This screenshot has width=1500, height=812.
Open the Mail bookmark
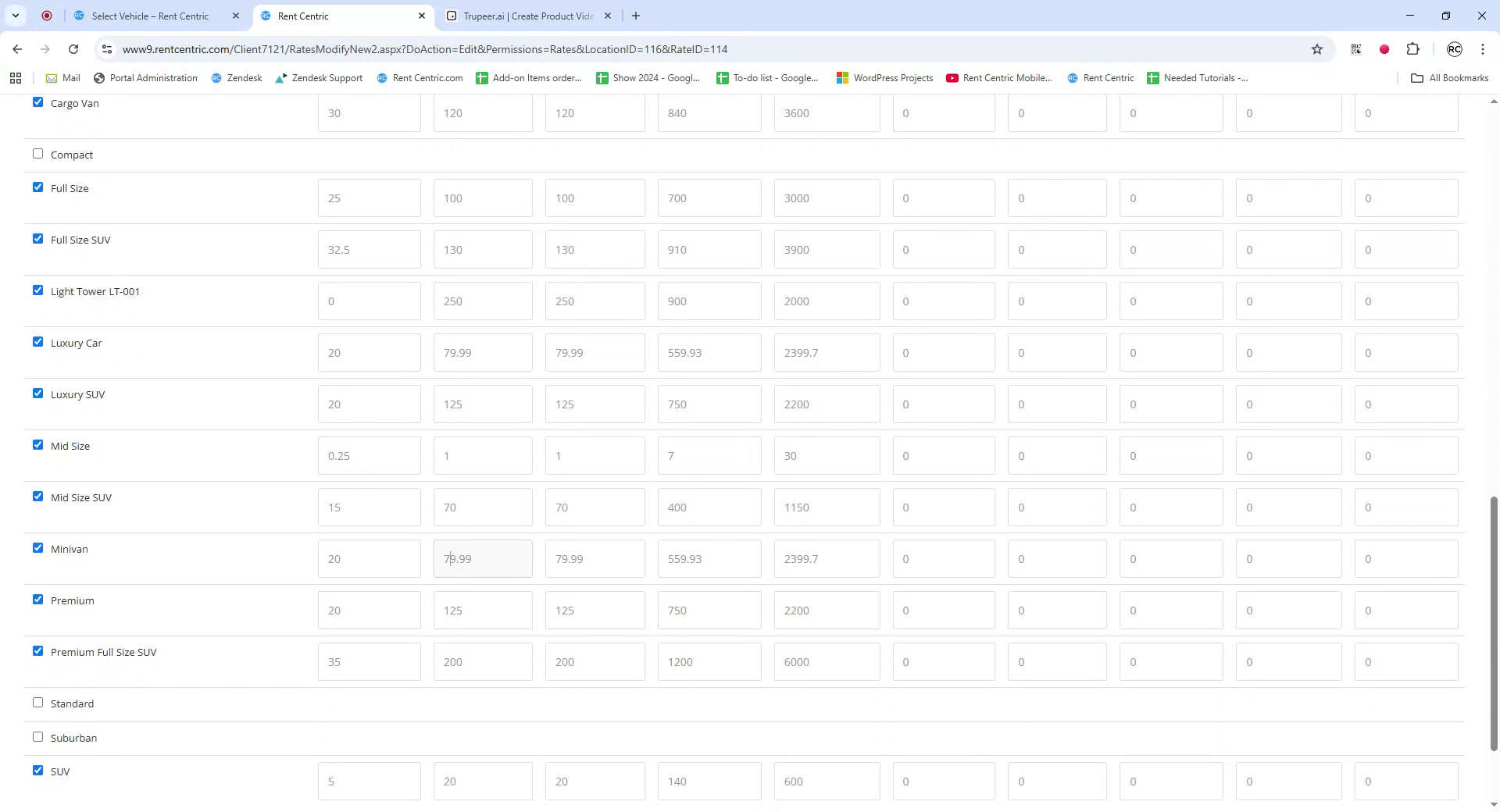(62, 78)
